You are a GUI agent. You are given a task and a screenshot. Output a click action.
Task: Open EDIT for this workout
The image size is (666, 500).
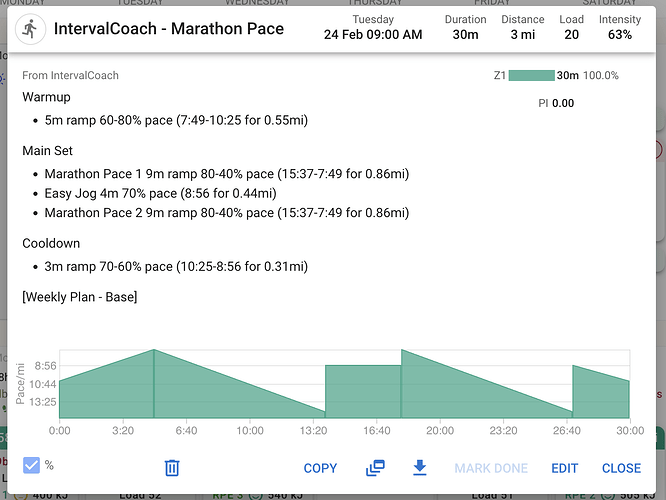point(564,468)
